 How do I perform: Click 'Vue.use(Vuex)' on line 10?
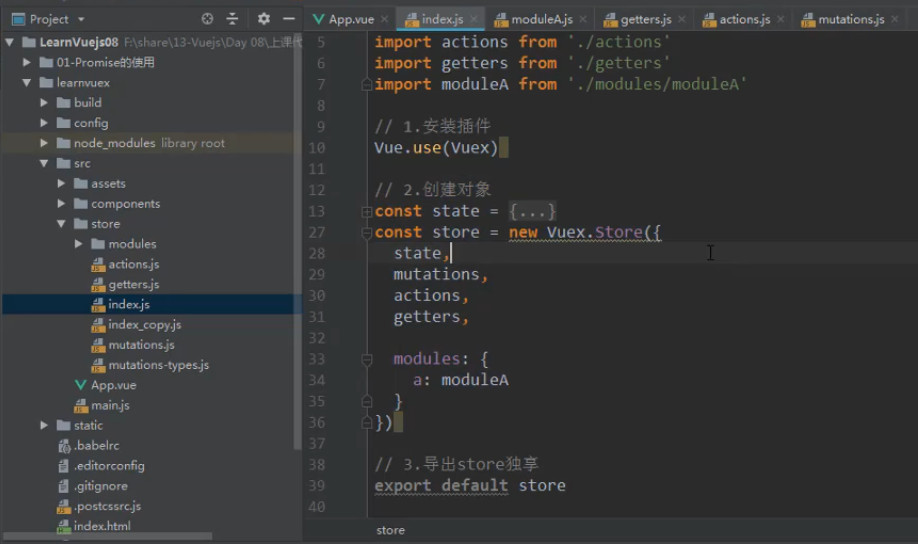(436, 148)
